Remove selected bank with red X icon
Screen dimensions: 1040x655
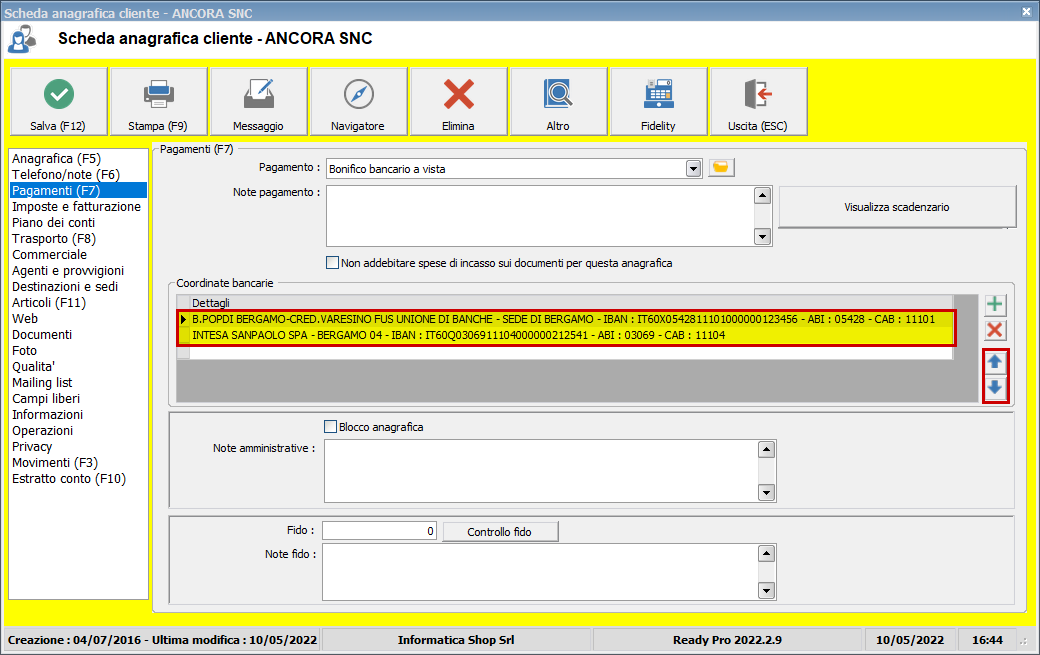[994, 330]
